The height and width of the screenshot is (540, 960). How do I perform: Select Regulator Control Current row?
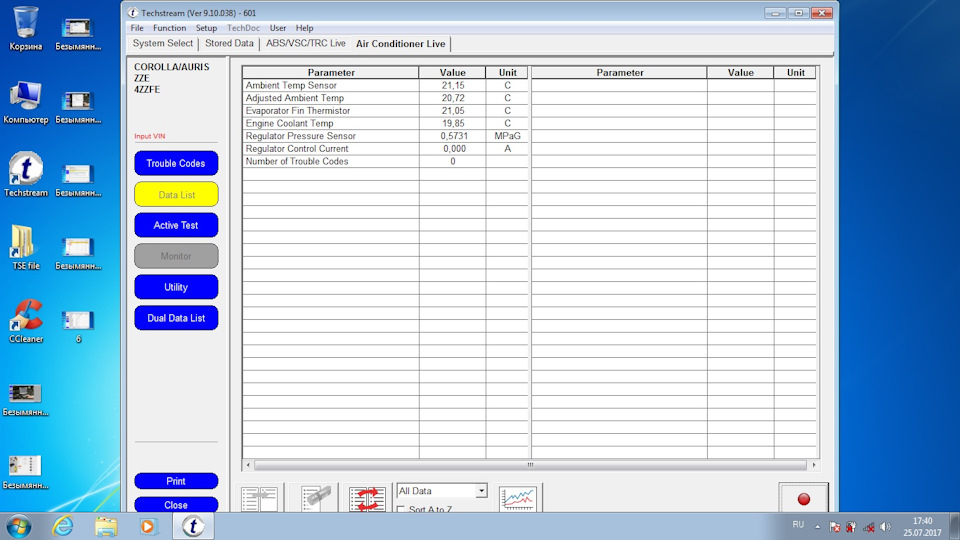(x=385, y=149)
